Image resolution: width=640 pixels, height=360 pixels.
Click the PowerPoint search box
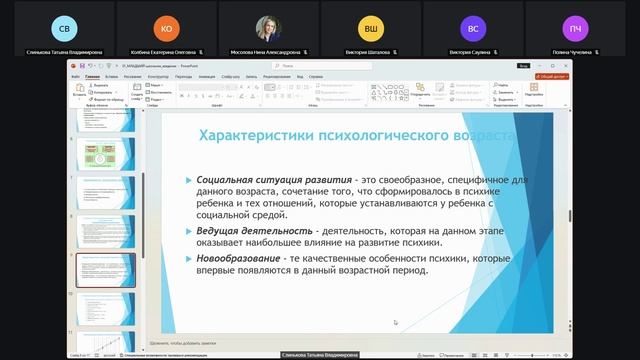322,66
